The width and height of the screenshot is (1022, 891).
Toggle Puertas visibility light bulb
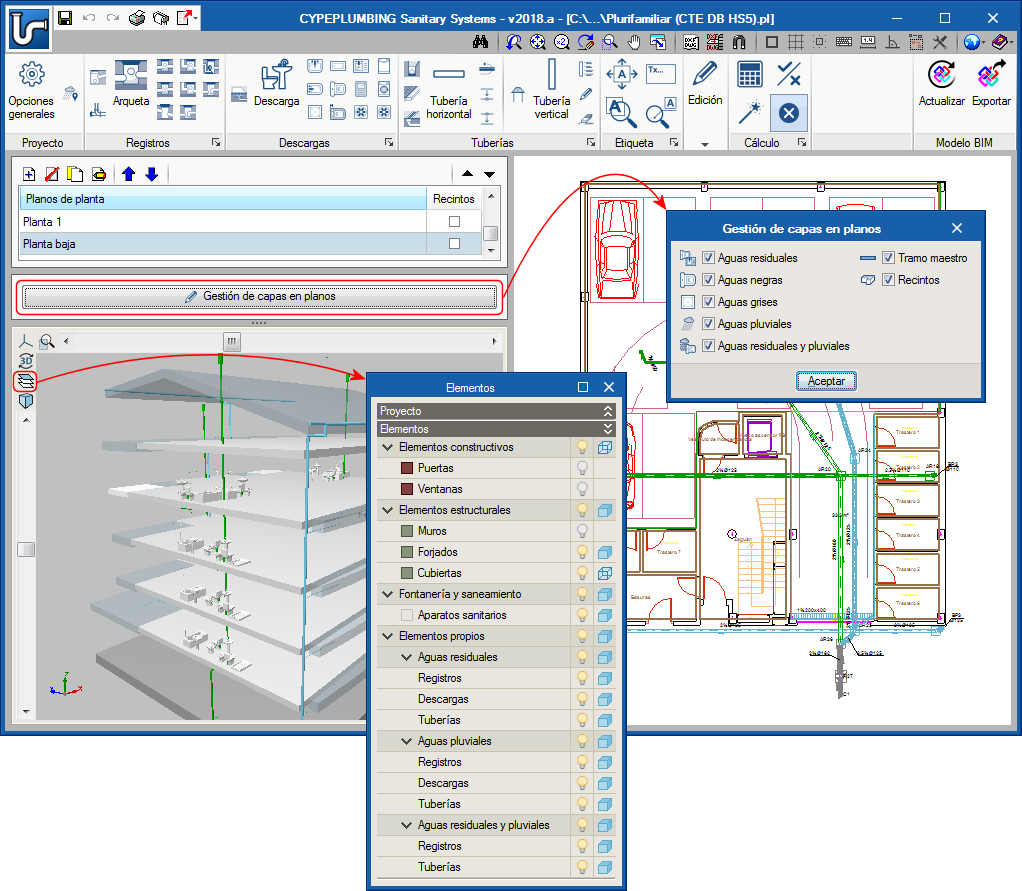tap(582, 468)
